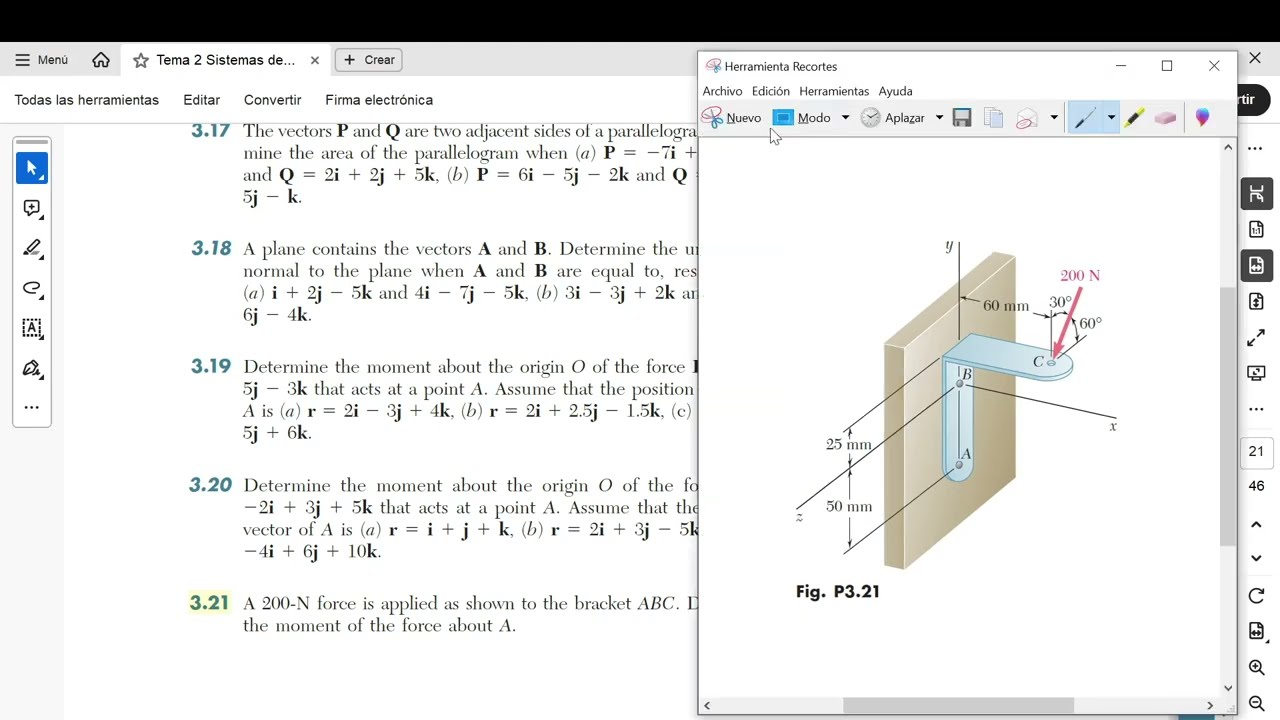The image size is (1280, 720).
Task: Select the add text box tool
Action: (32, 328)
